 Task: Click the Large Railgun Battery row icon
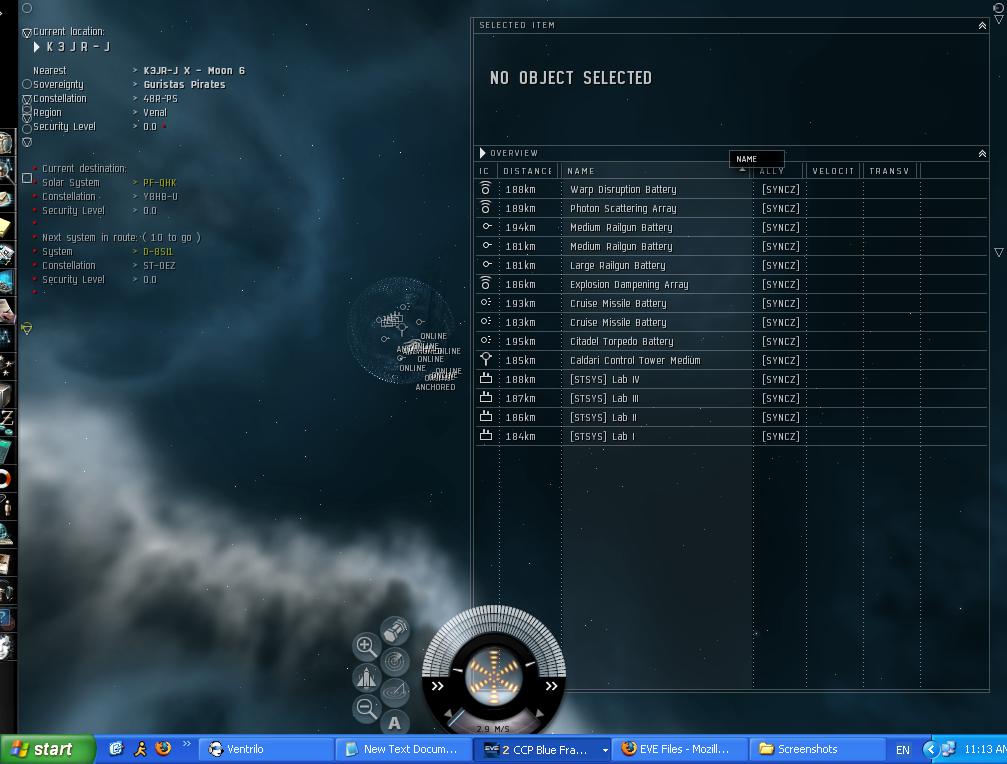point(486,265)
